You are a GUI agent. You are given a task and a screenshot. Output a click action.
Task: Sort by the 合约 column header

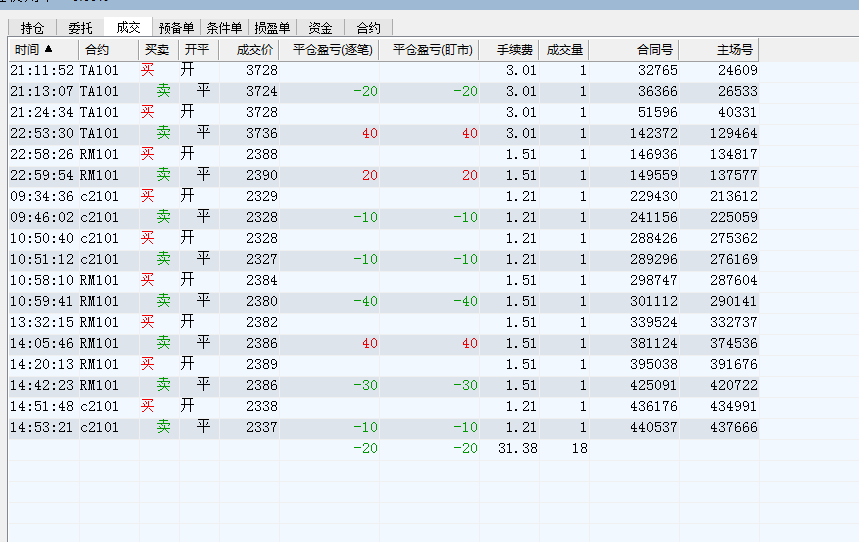pos(97,49)
